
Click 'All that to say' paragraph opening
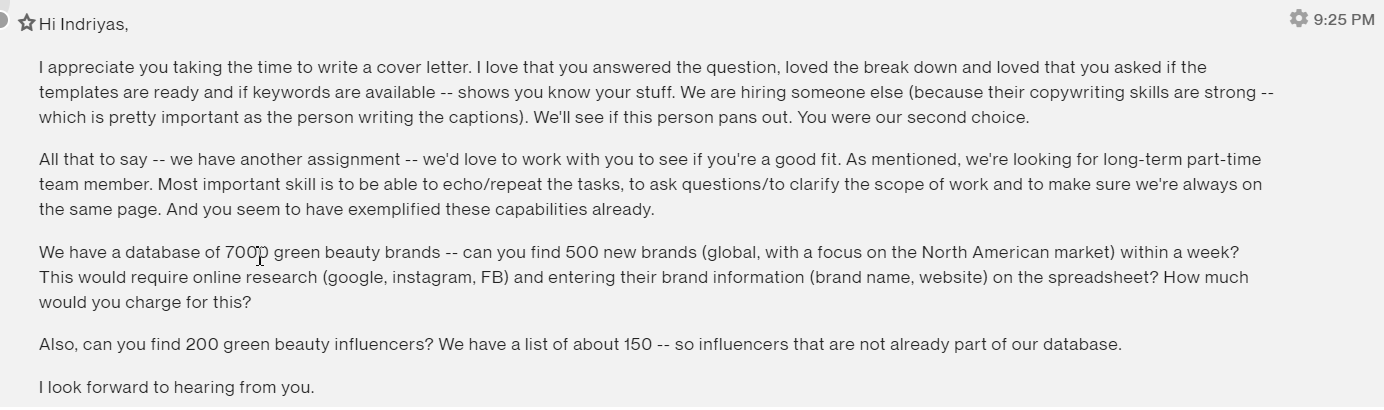(x=94, y=160)
